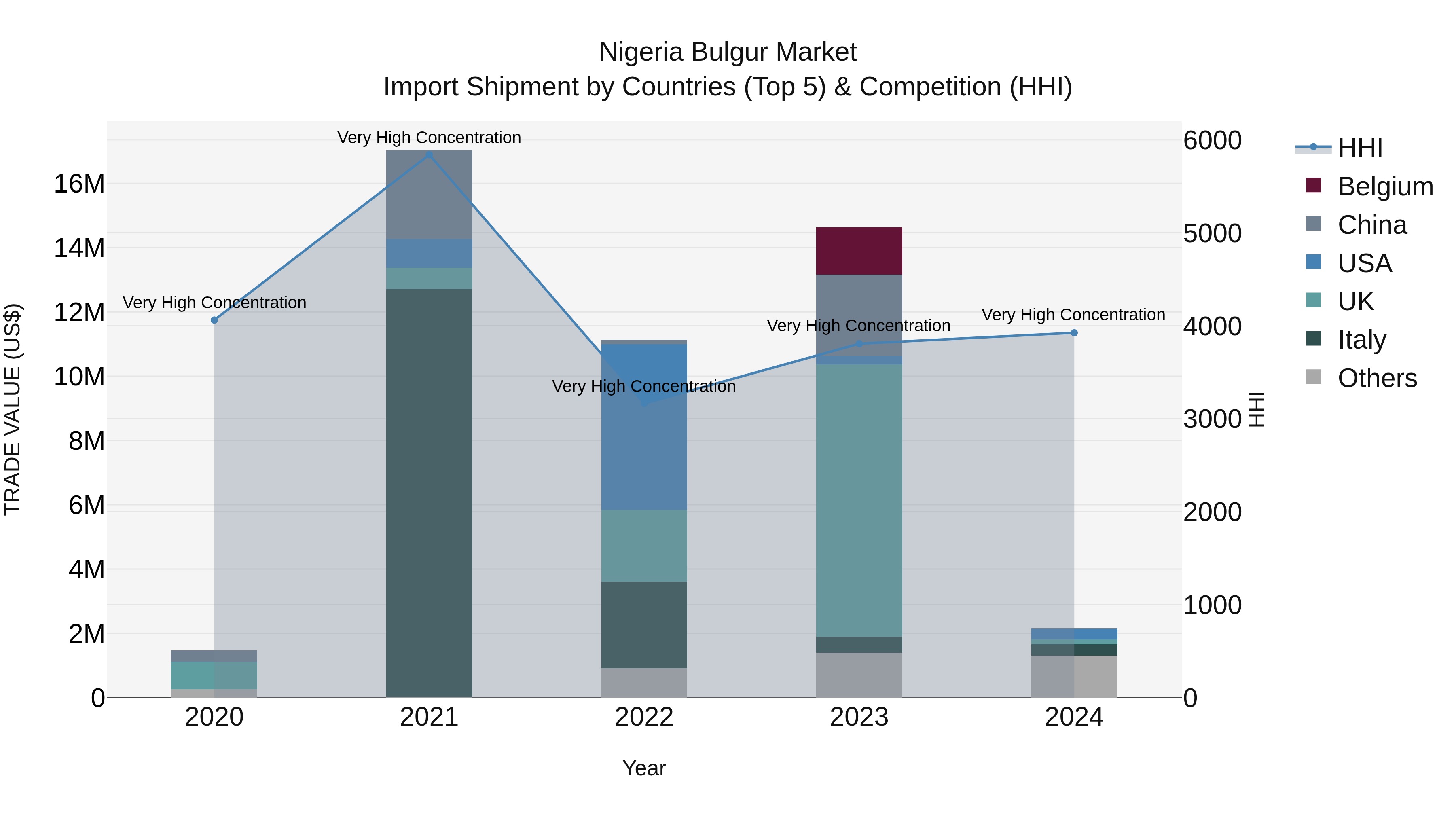The width and height of the screenshot is (1456, 819).
Task: Click the 'Very High Concentration' label near 2024
Action: 1074,314
